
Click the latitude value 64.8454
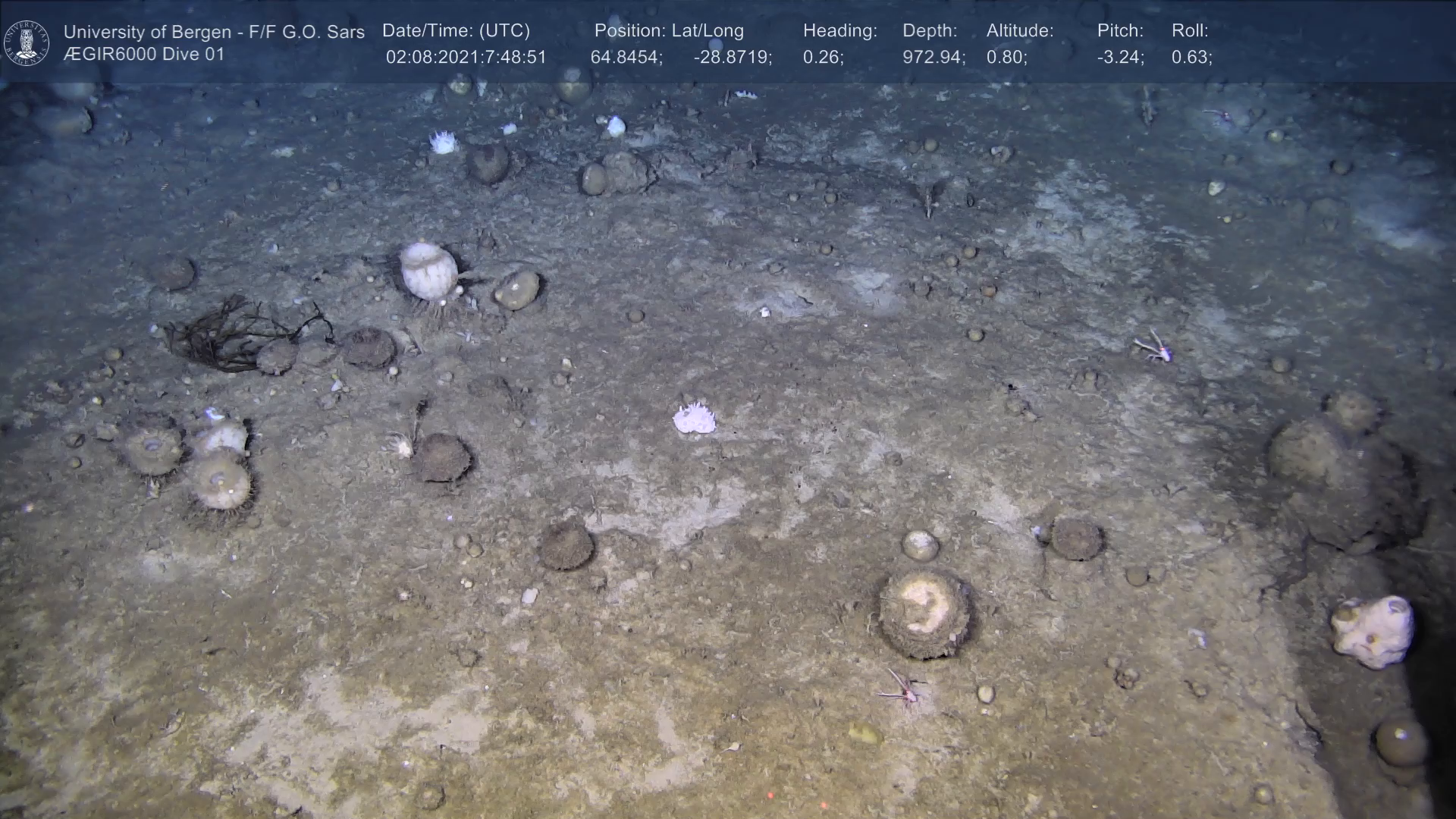coord(626,58)
